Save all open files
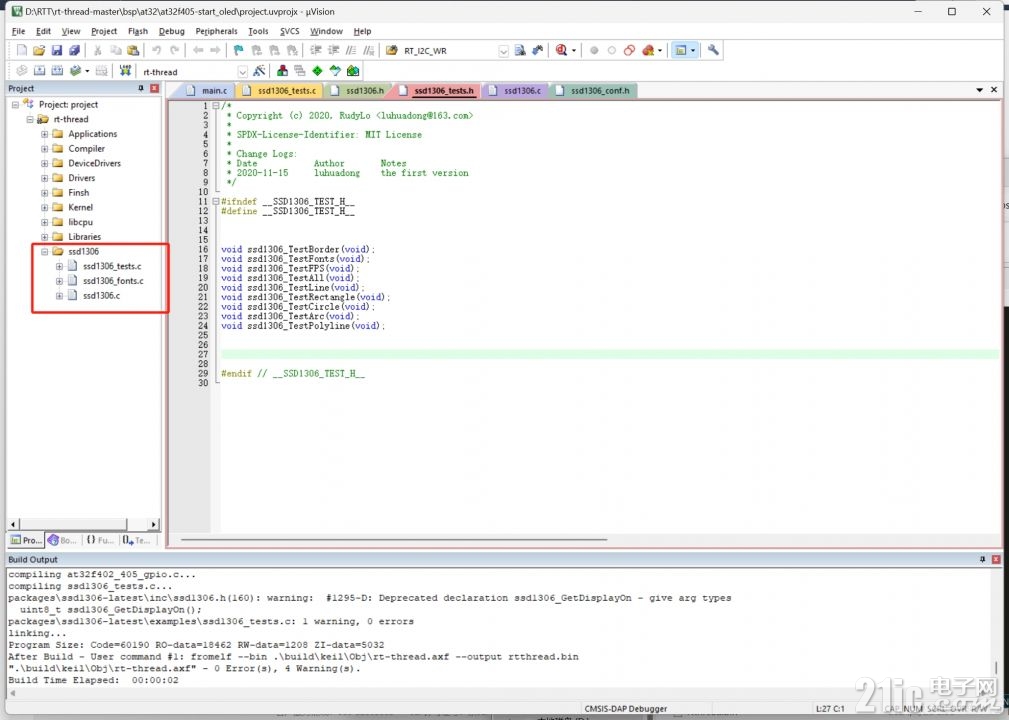 [75, 50]
